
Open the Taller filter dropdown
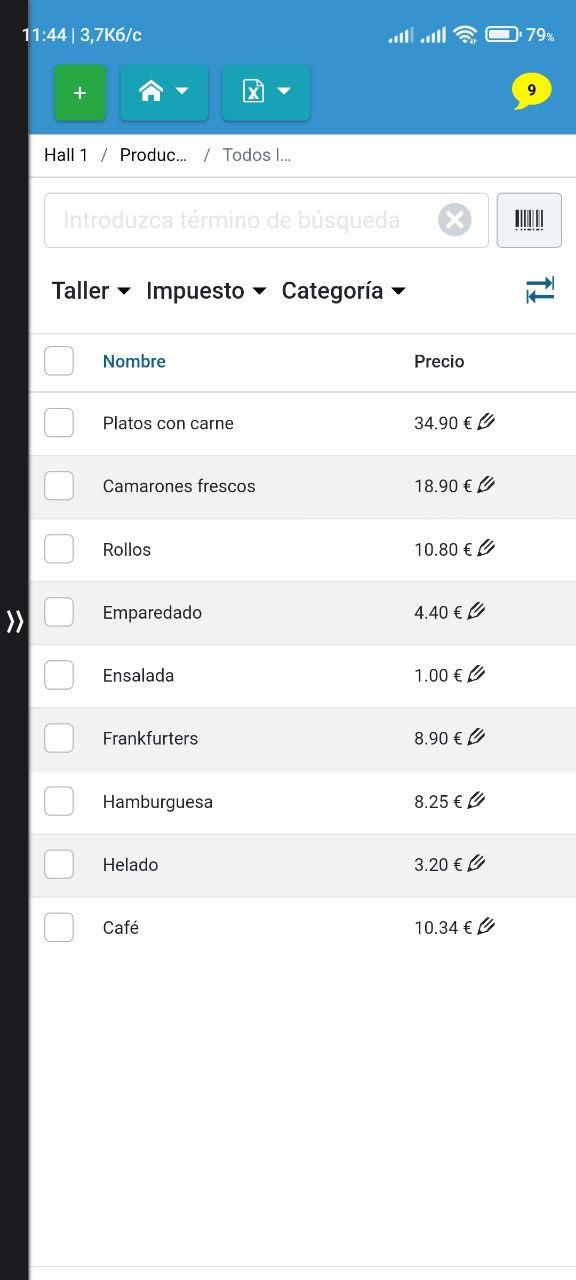click(91, 291)
